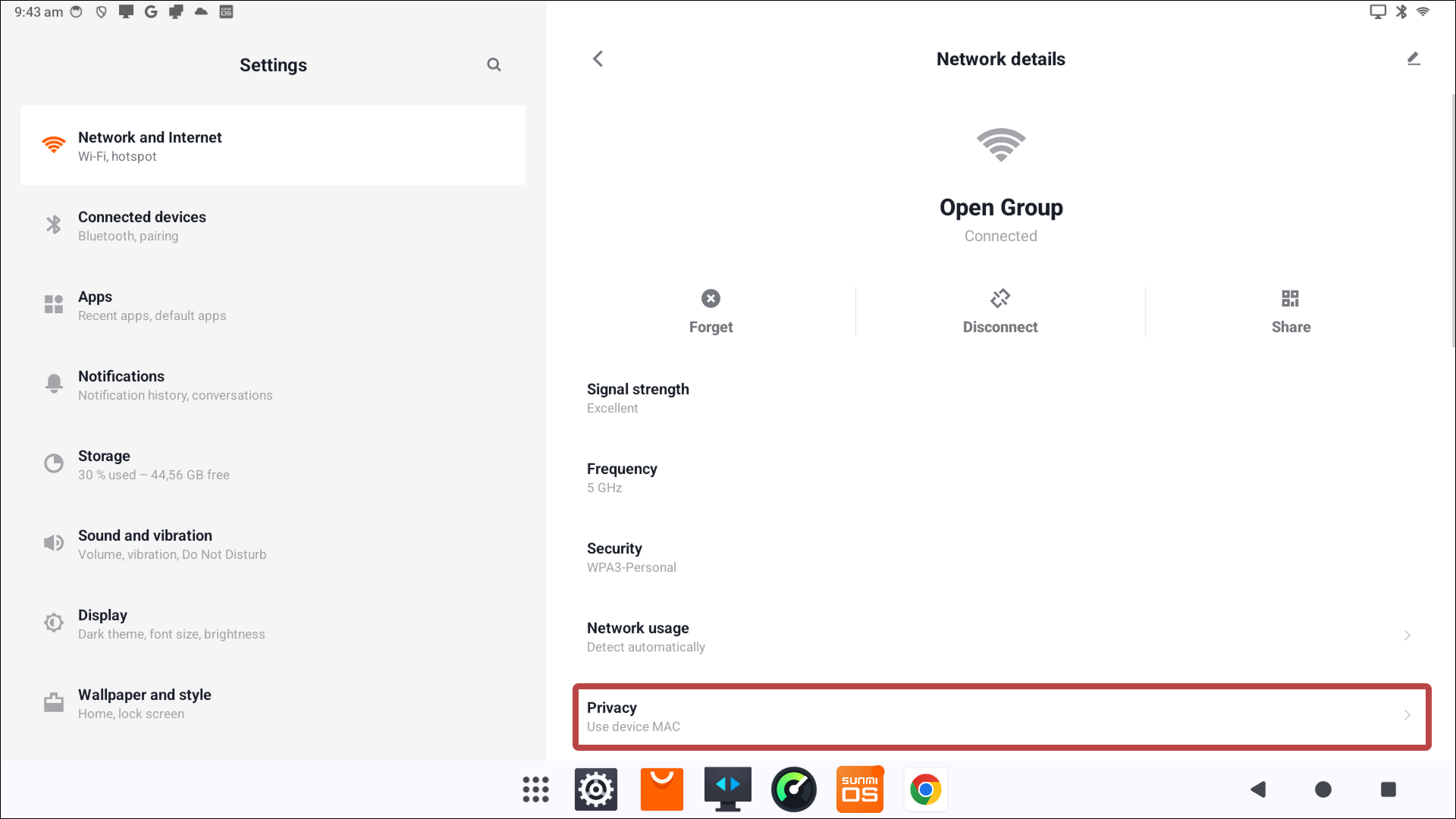Click the edit pencil icon
Screen dimensions: 1456x819
[1414, 59]
